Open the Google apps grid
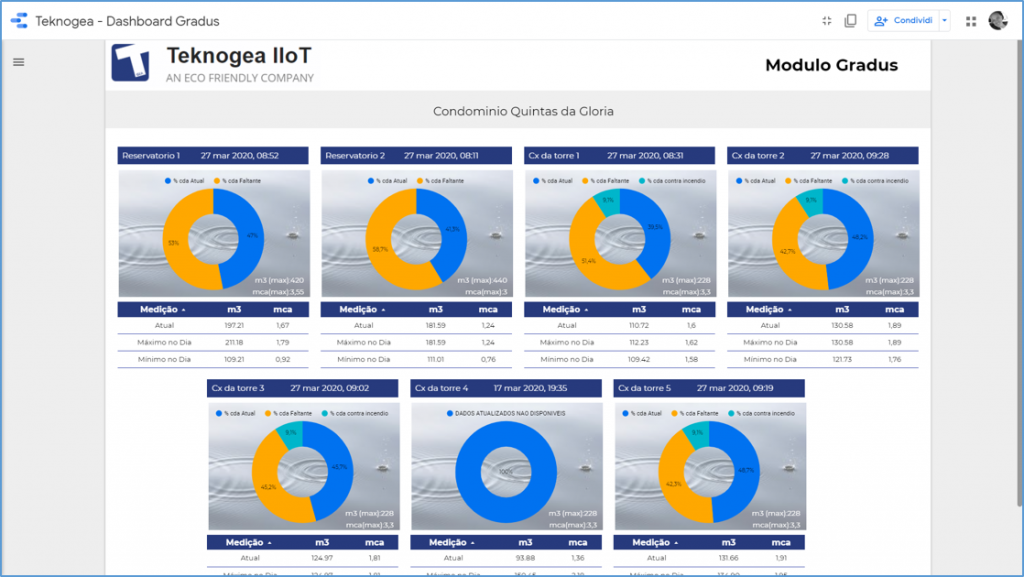1024x577 pixels. point(971,22)
